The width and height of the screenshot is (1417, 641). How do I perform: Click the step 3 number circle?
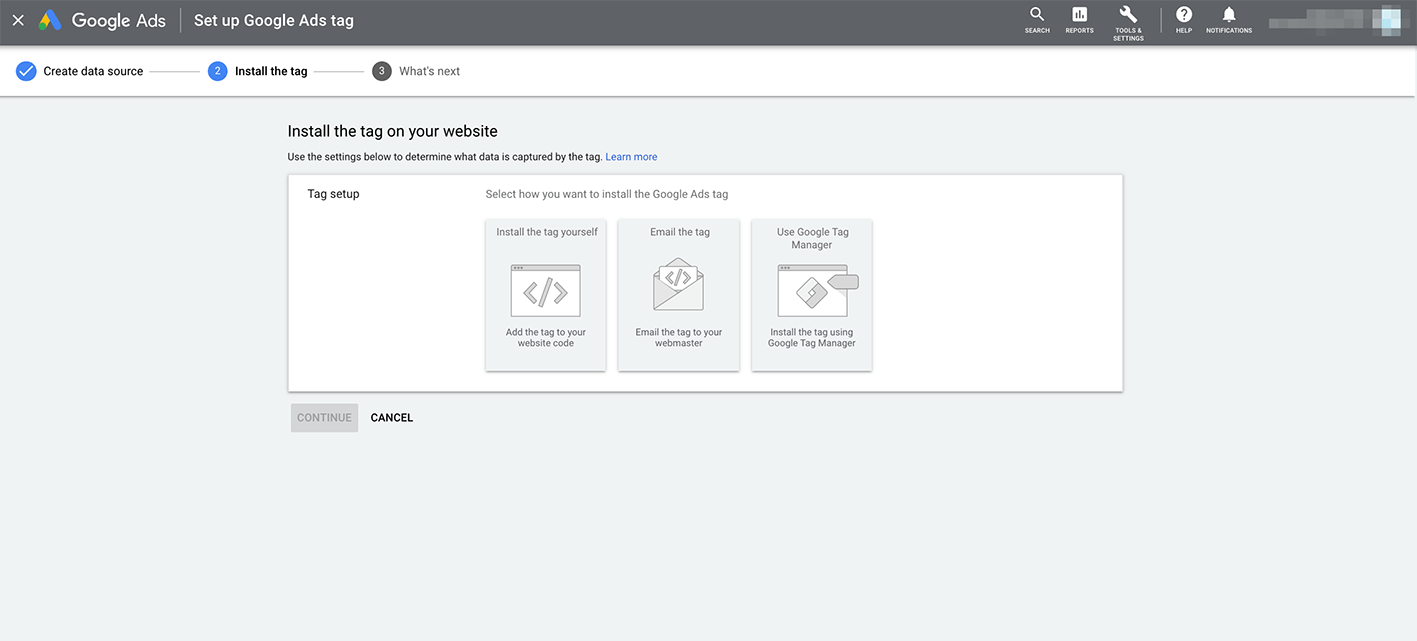(x=381, y=71)
